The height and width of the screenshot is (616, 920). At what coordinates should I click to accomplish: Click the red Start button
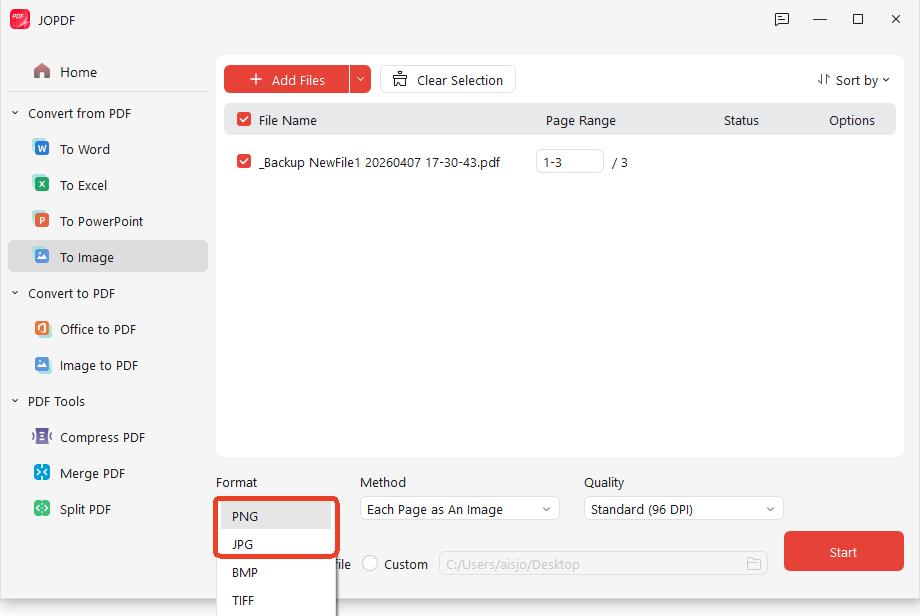pyautogui.click(x=844, y=551)
